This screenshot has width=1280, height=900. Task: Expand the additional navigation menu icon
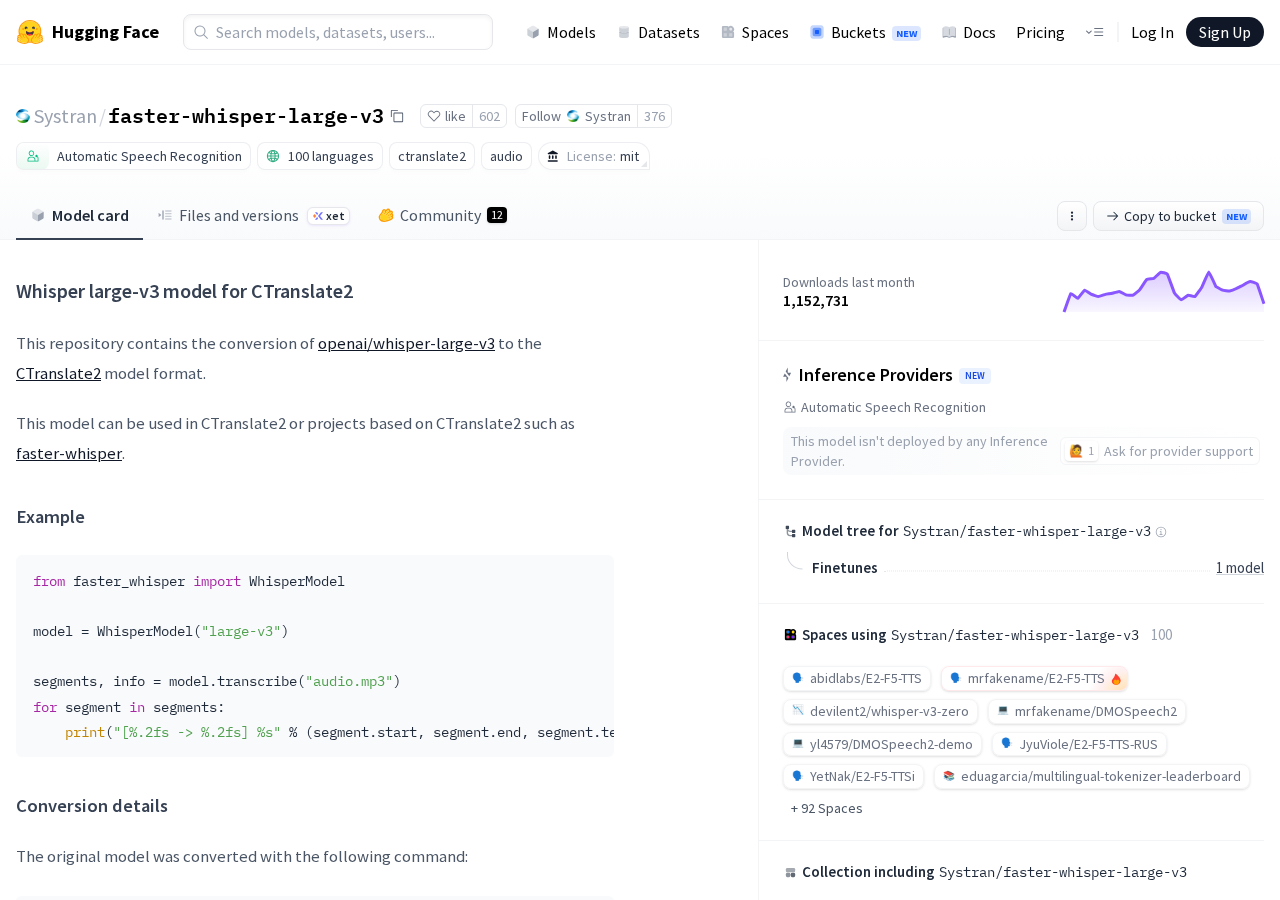[x=1094, y=32]
